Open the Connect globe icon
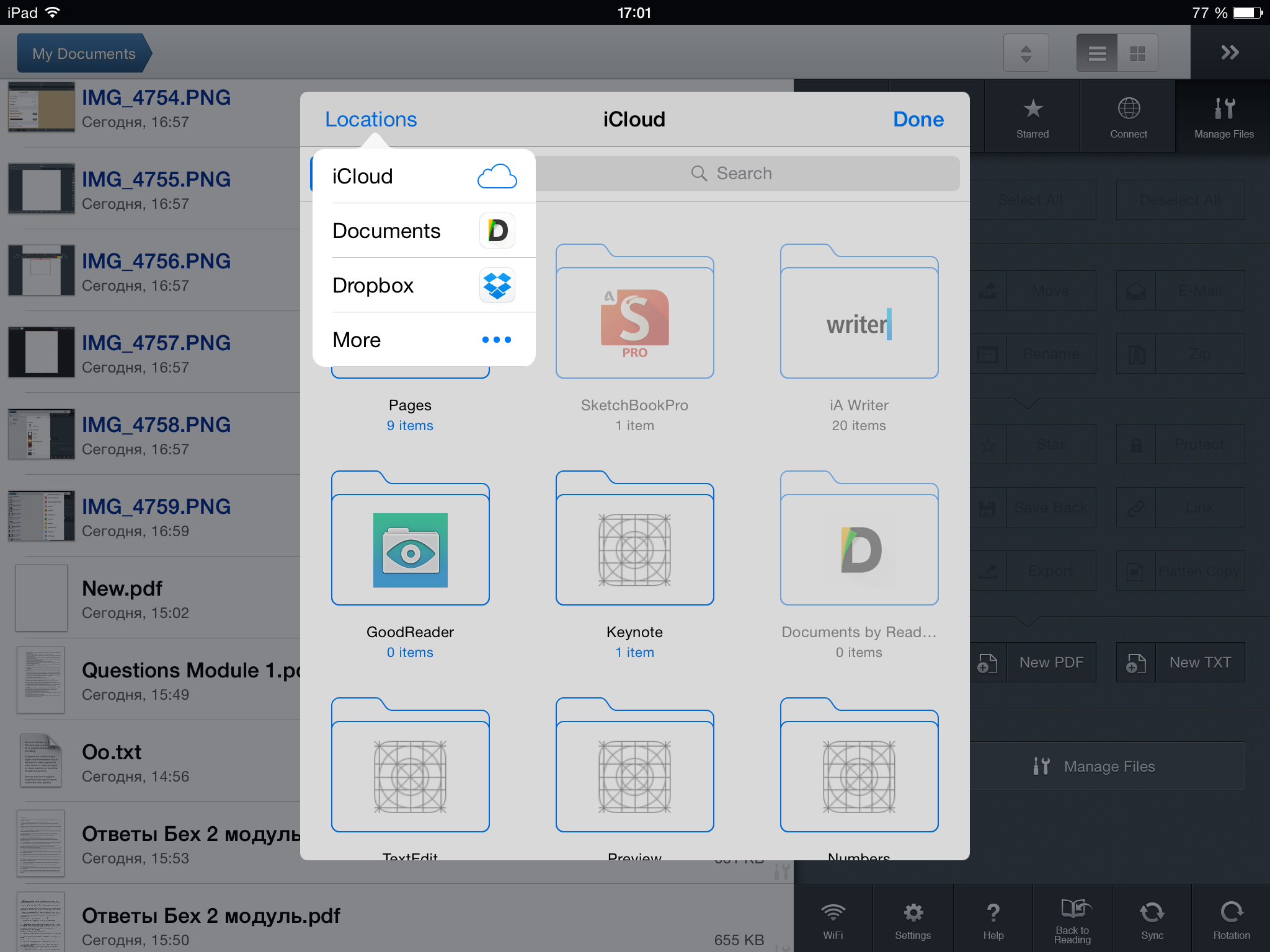This screenshot has width=1270, height=952. coord(1128,117)
